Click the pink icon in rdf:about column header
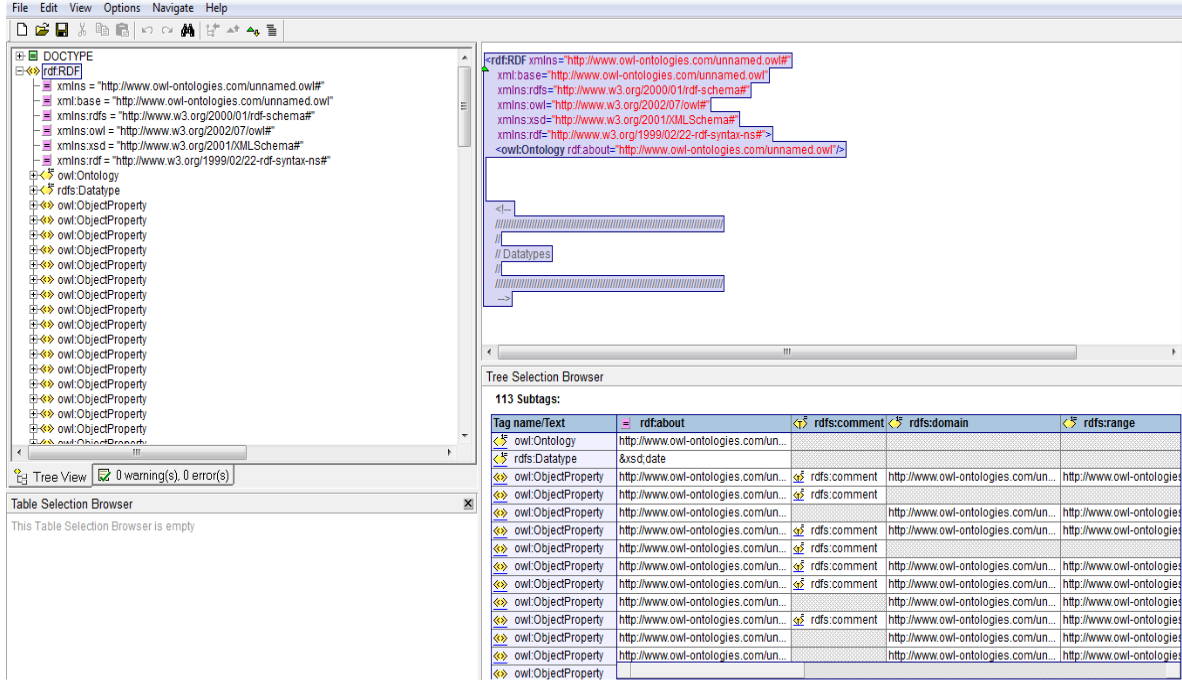 click(626, 424)
